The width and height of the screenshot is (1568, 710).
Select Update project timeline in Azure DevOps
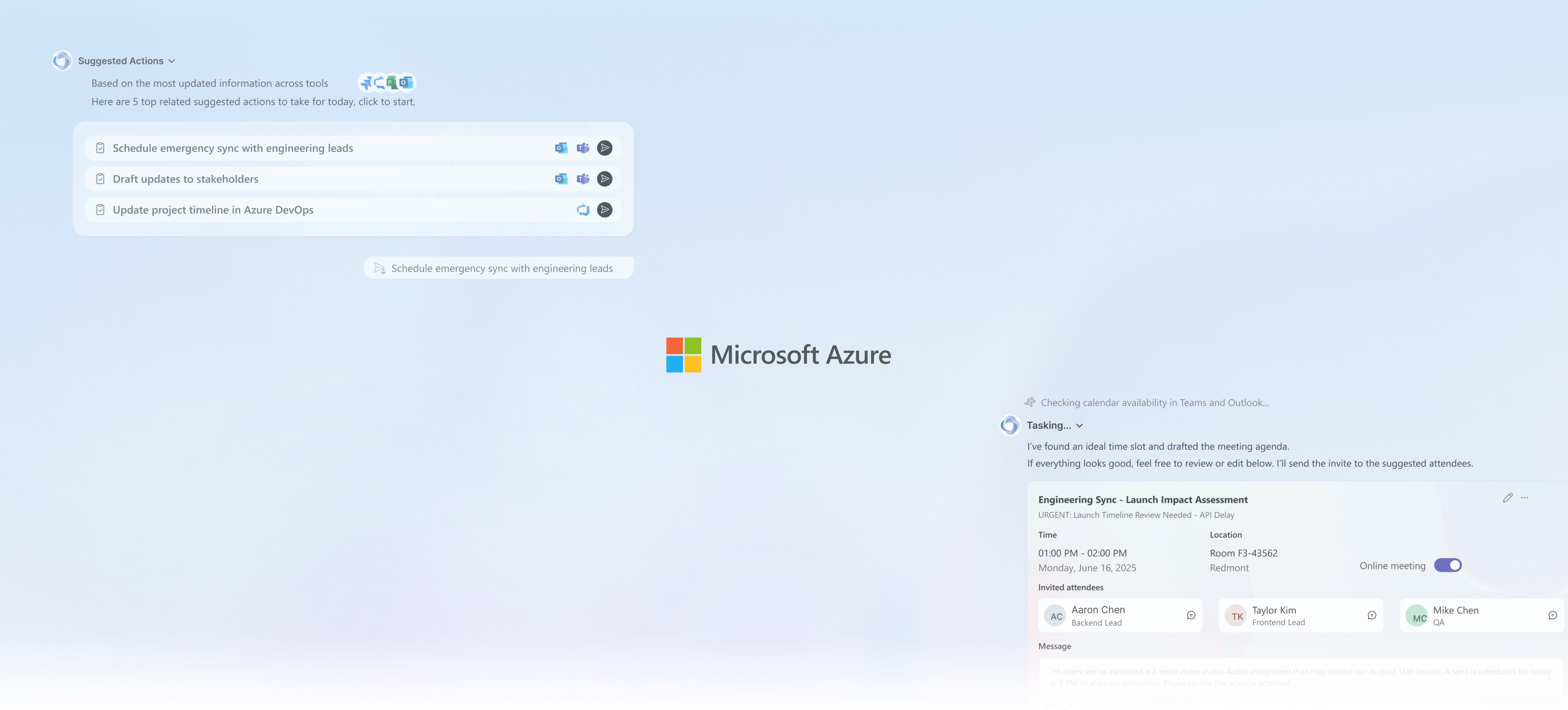coord(213,210)
